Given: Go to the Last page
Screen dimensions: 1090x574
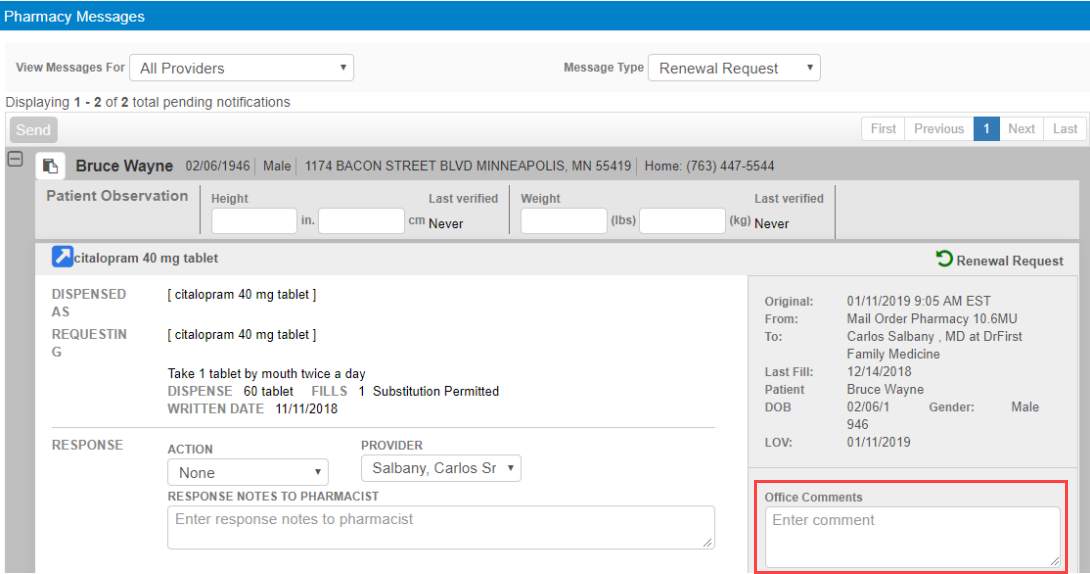Looking at the screenshot, I should click(x=1065, y=129).
